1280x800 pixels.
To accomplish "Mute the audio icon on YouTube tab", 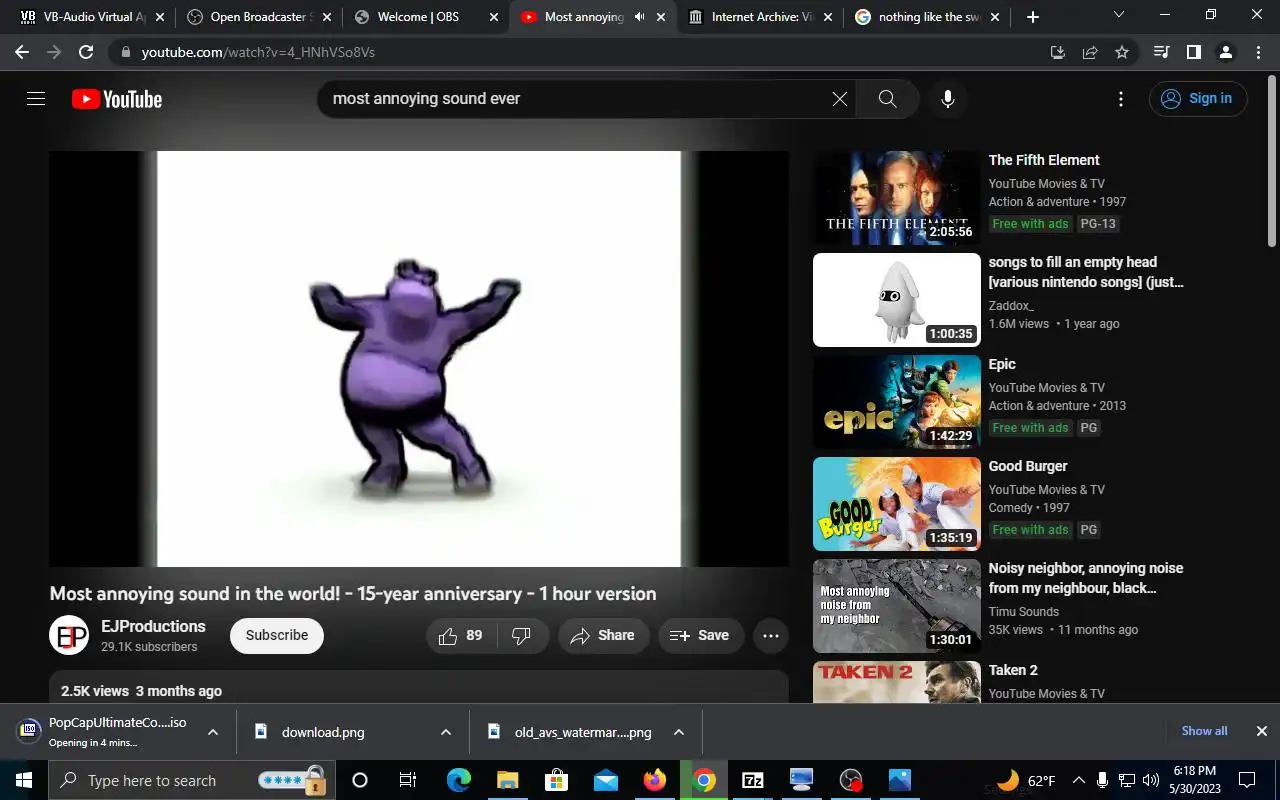I will click(639, 17).
